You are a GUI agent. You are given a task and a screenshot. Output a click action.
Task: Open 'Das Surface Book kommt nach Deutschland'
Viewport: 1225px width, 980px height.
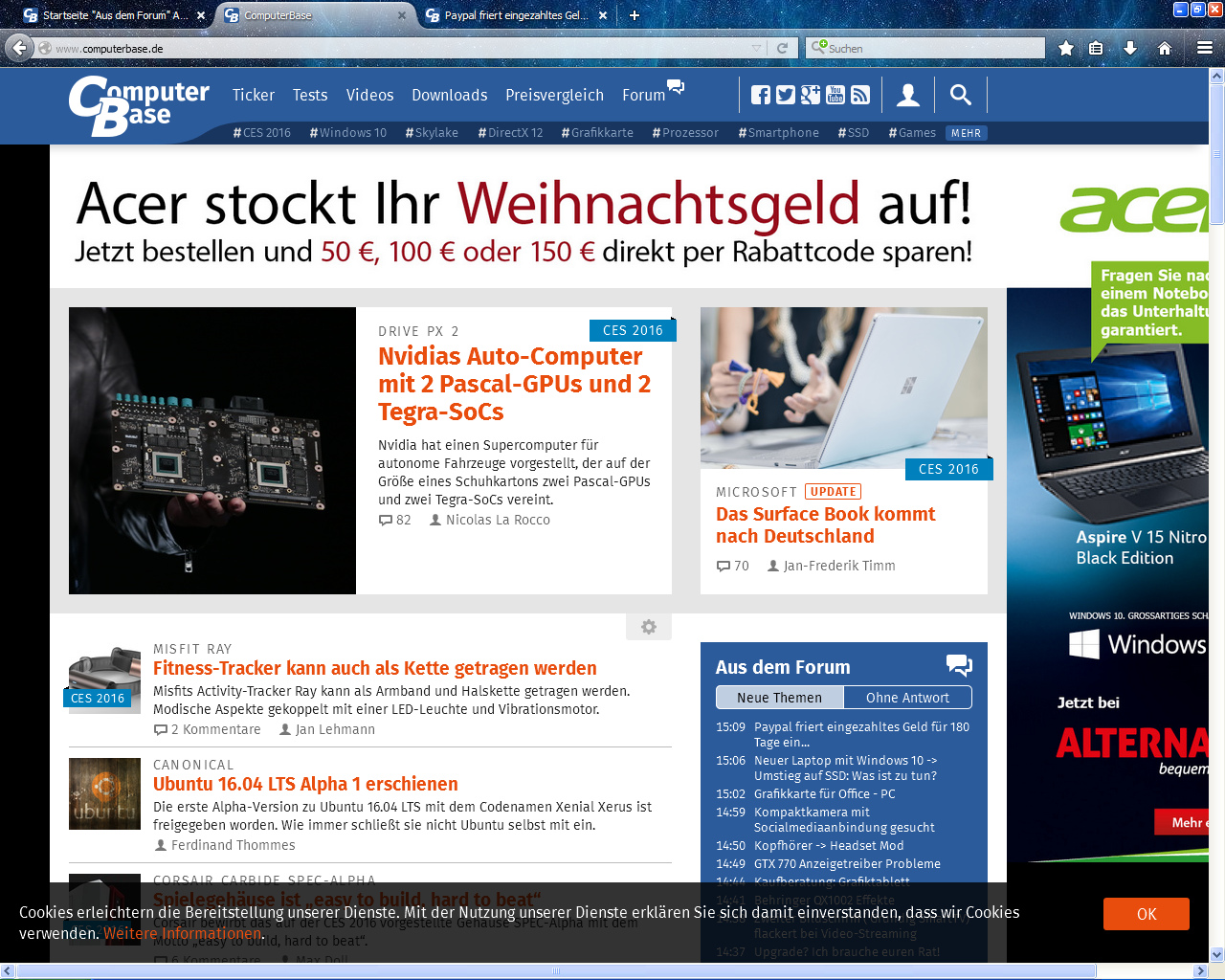825,525
